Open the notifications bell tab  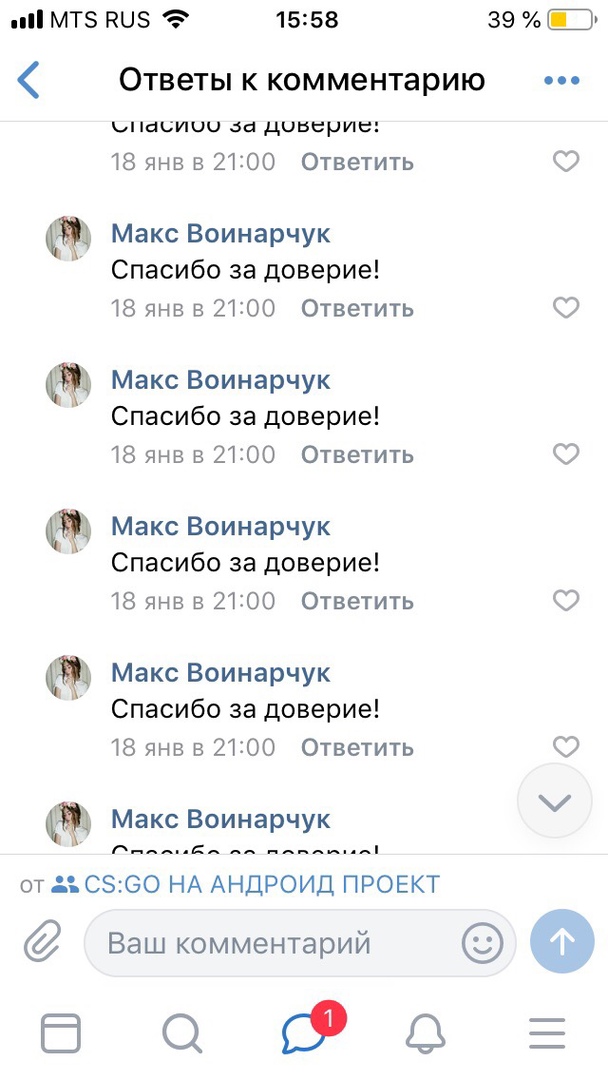[x=425, y=1032]
